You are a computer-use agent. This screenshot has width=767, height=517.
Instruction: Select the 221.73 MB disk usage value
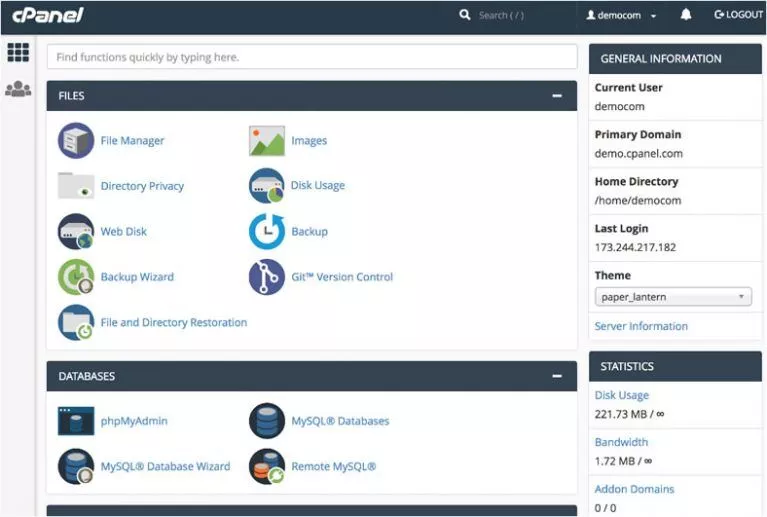pyautogui.click(x=630, y=414)
